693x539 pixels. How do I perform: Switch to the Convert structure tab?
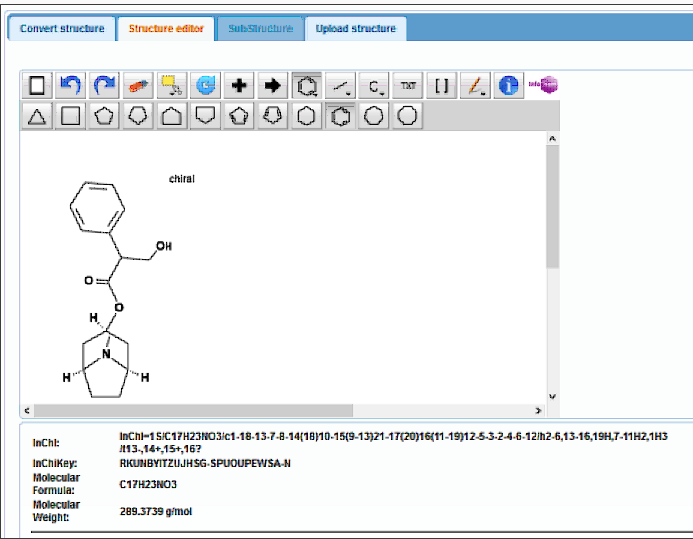[x=62, y=28]
